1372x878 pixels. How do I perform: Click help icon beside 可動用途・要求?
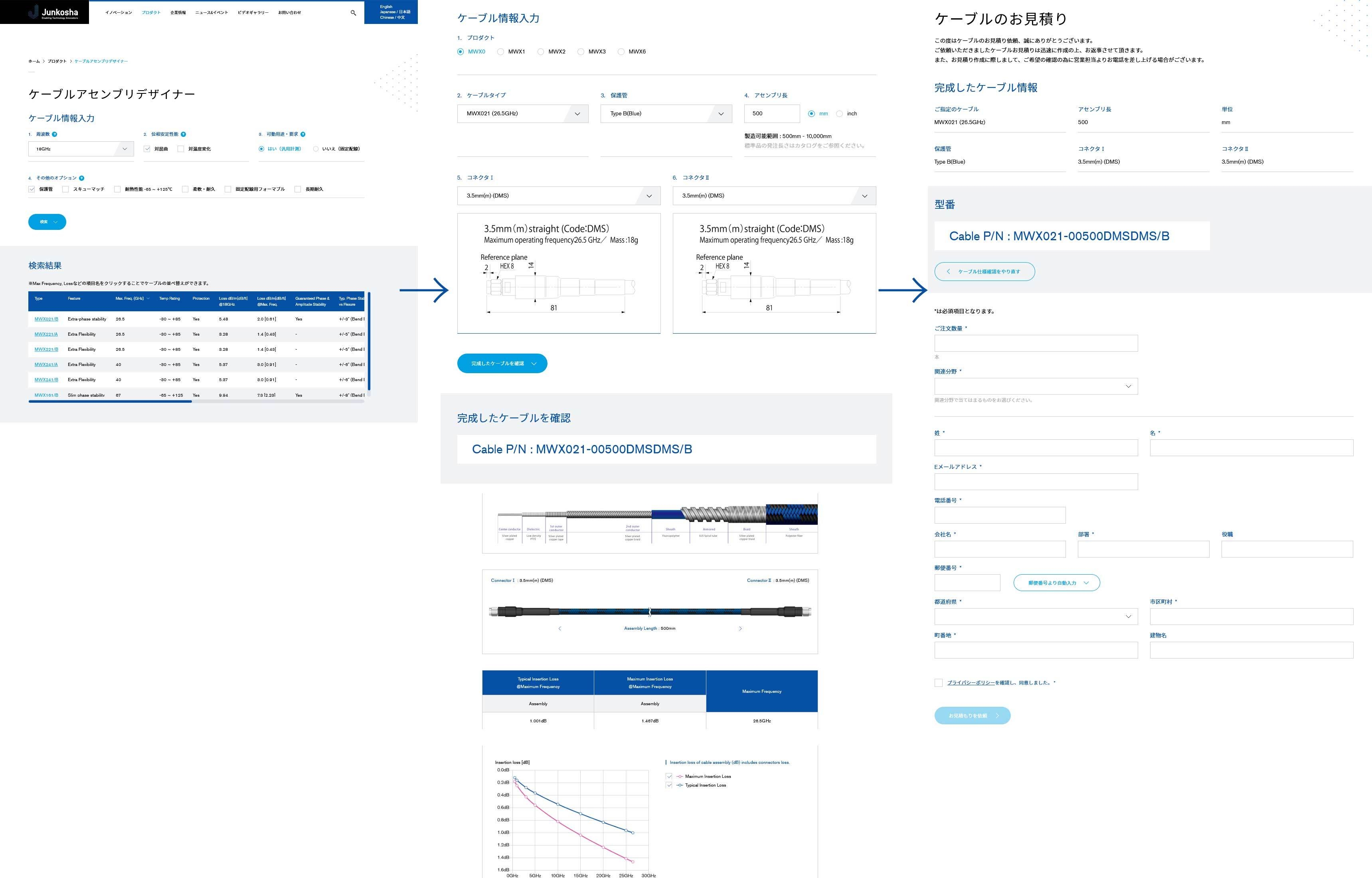pos(302,134)
